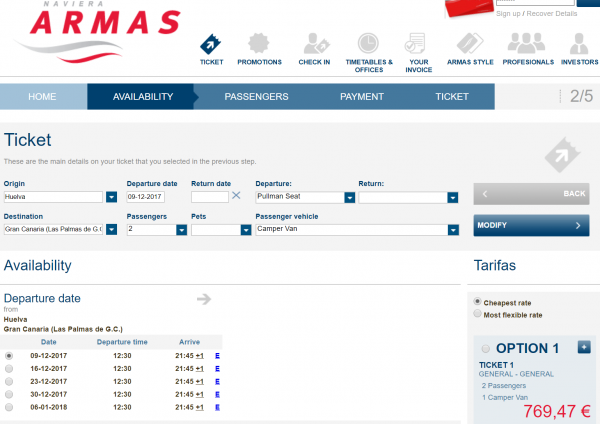Click the MODIFY button
Screen dimensions: 600x424
(530, 226)
